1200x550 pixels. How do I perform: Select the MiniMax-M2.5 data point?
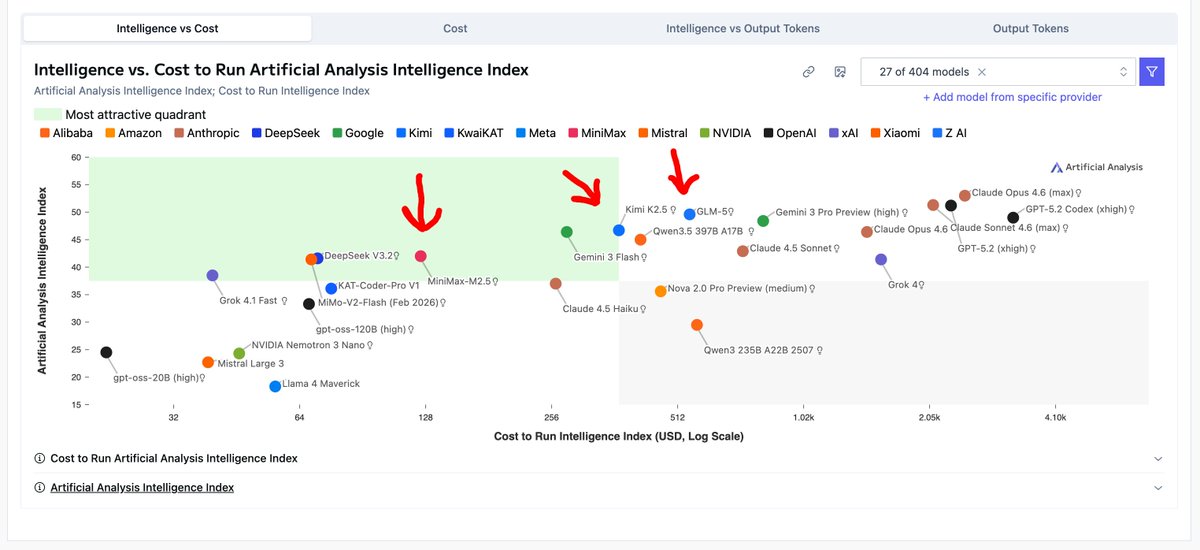(421, 257)
